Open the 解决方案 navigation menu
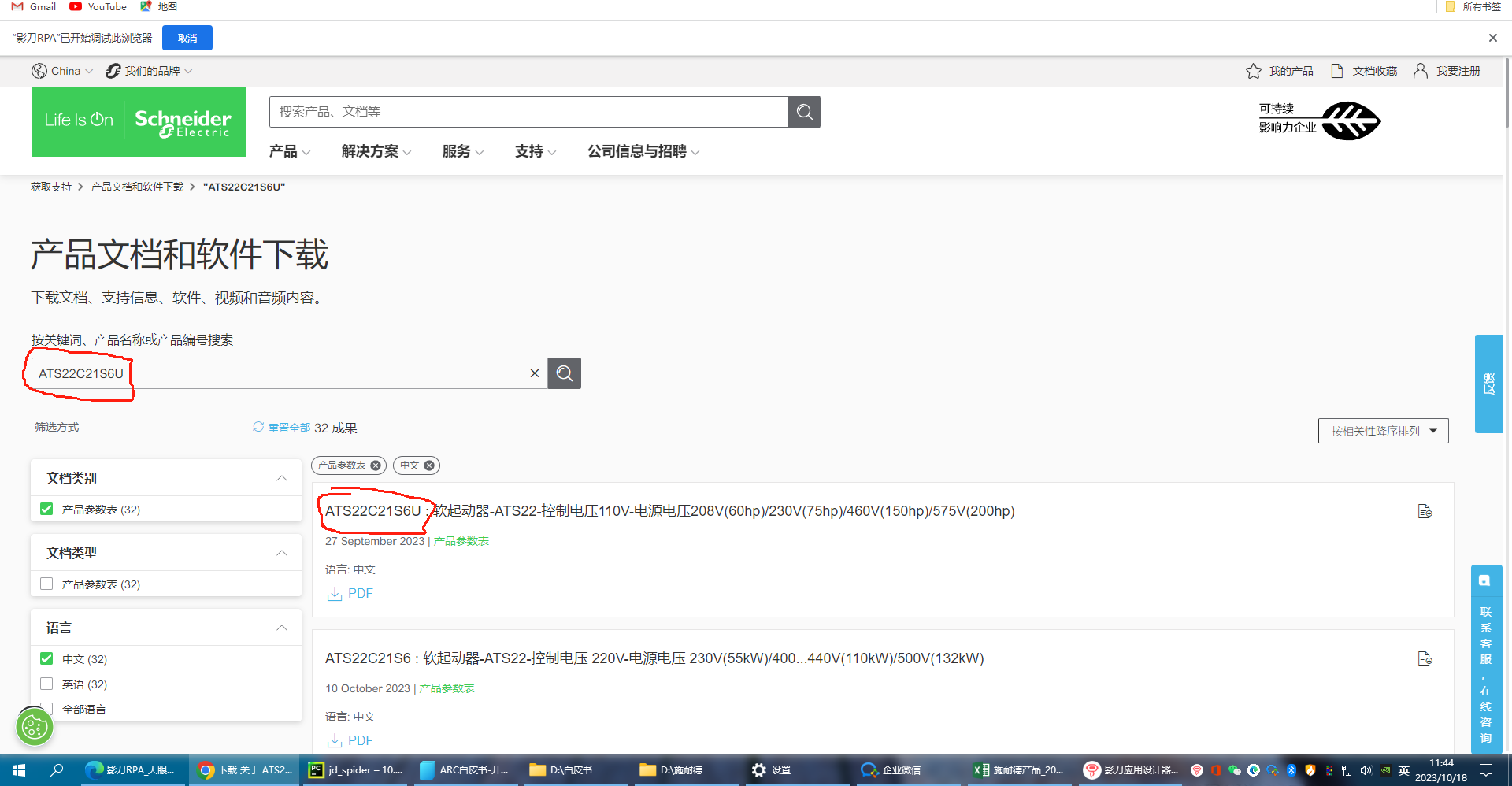1512x786 pixels. click(376, 151)
